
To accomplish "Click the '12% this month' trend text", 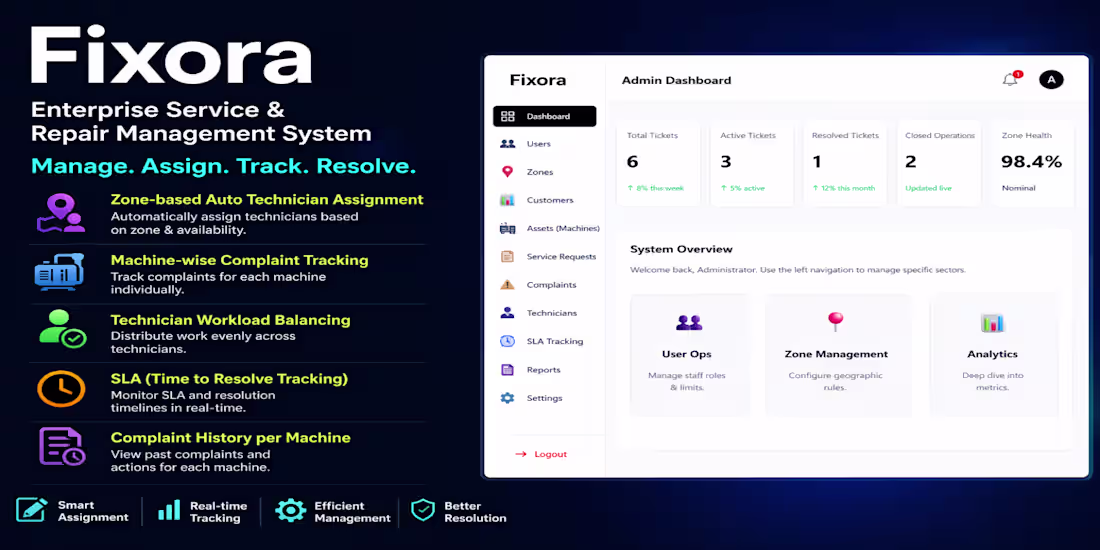I will pyautogui.click(x=845, y=188).
